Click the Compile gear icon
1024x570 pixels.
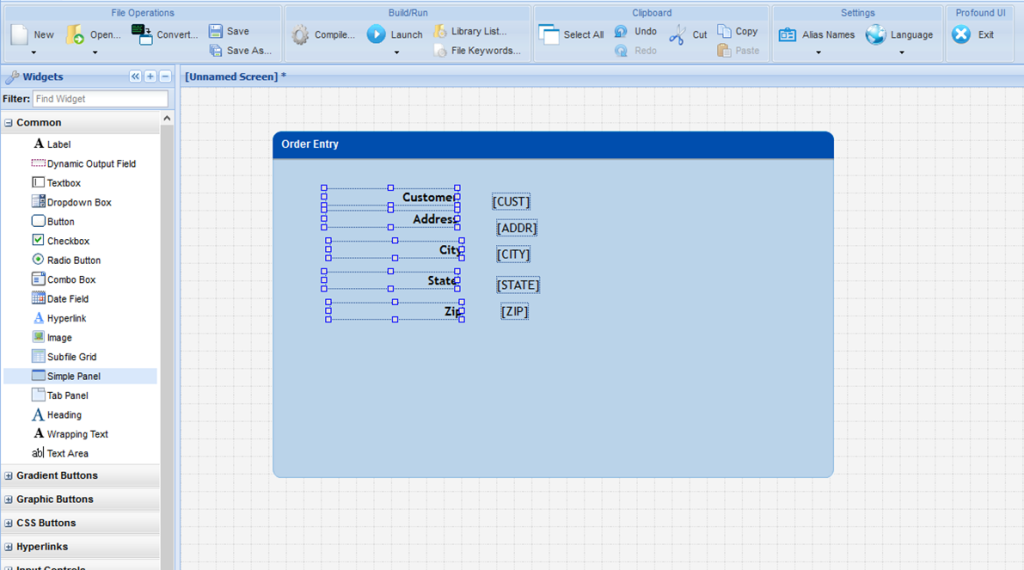pos(300,35)
